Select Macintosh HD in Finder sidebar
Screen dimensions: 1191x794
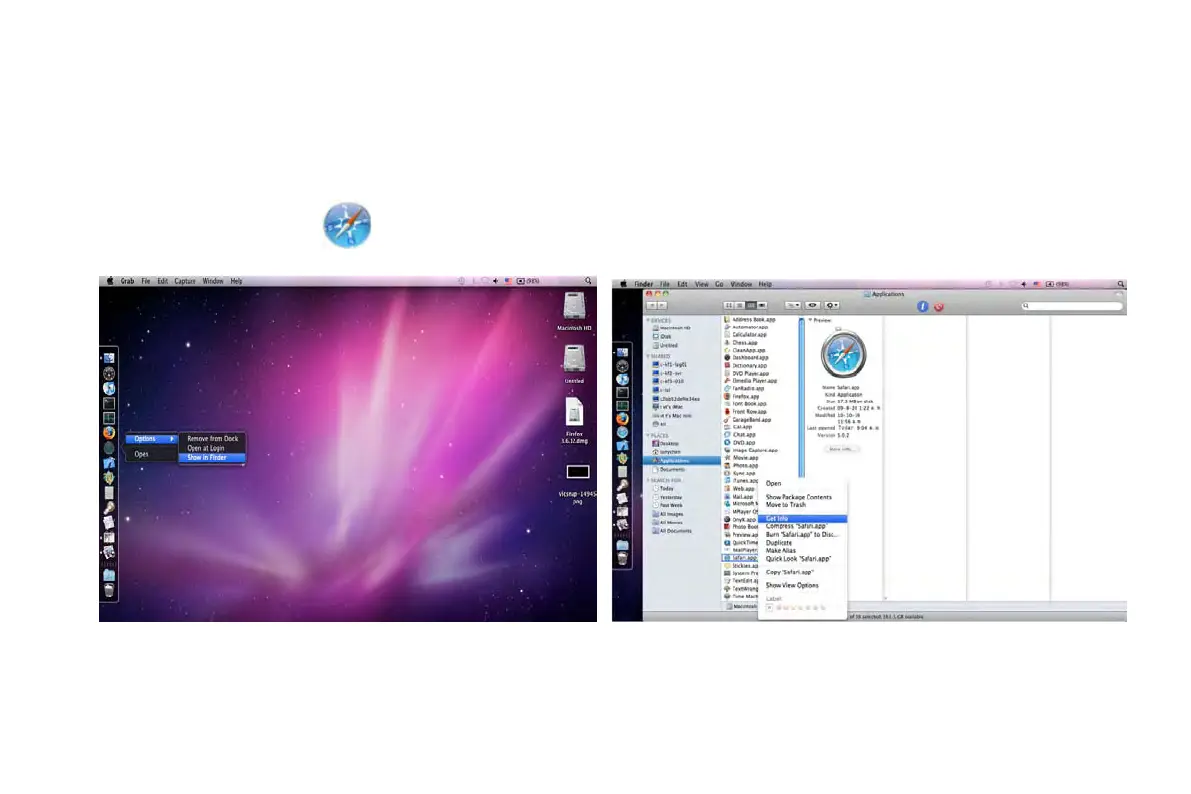[x=672, y=328]
